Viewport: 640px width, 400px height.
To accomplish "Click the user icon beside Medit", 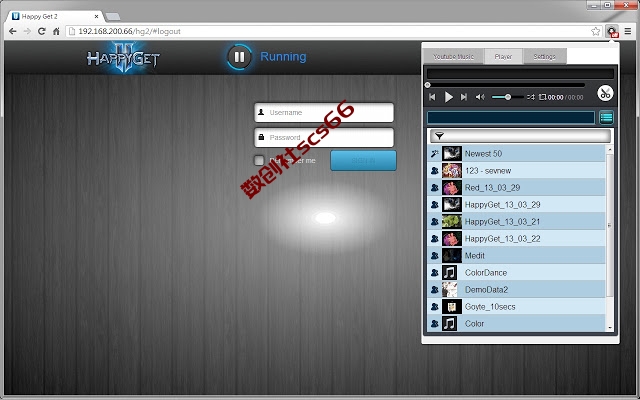I will [434, 256].
